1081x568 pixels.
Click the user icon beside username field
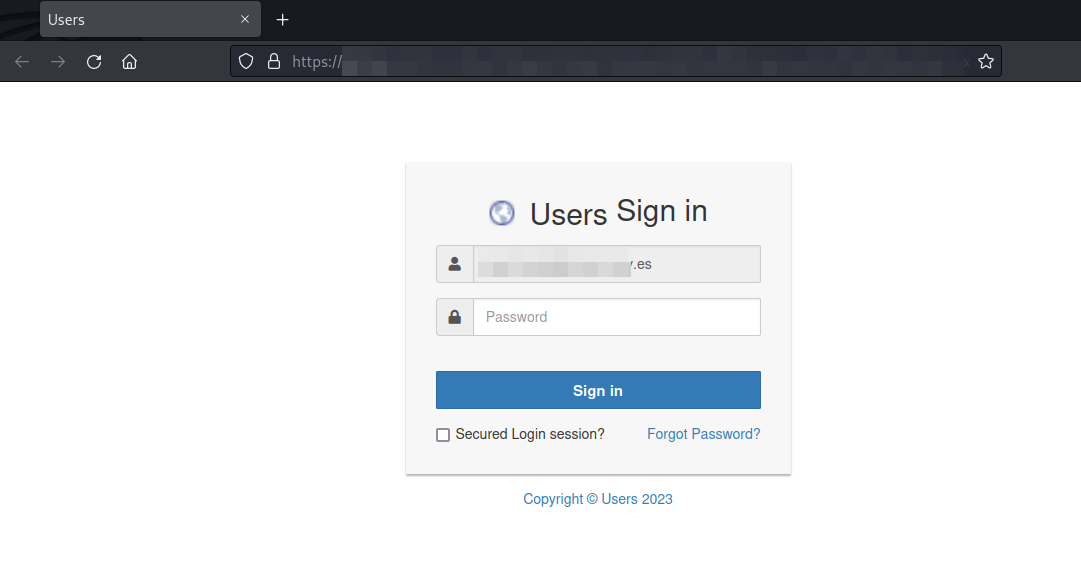pos(455,265)
